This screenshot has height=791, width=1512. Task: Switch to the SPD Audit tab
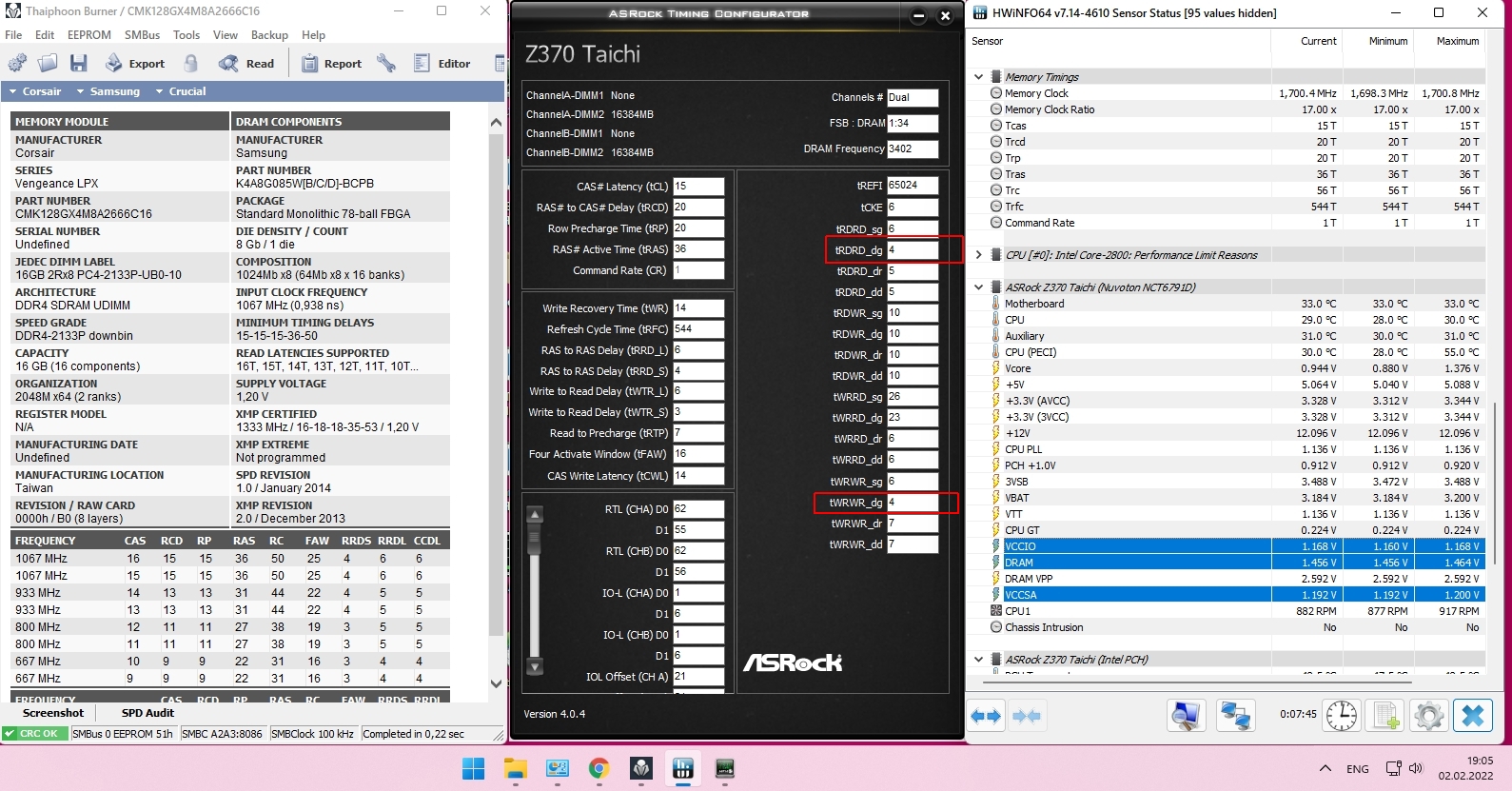147,713
